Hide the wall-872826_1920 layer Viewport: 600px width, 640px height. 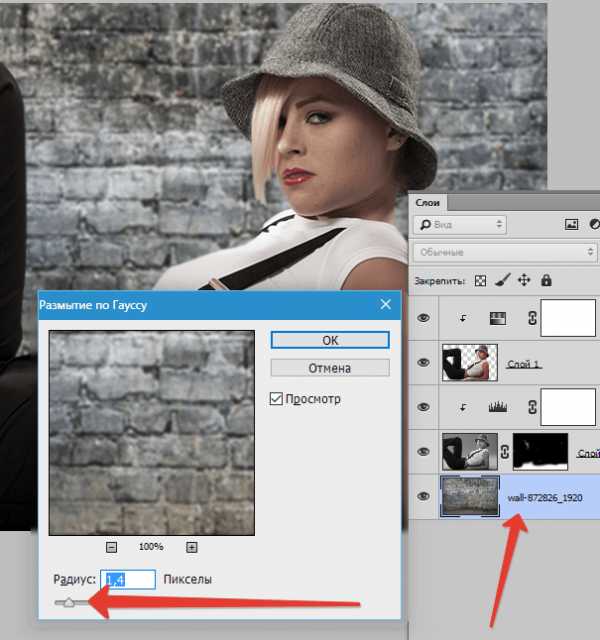[424, 496]
